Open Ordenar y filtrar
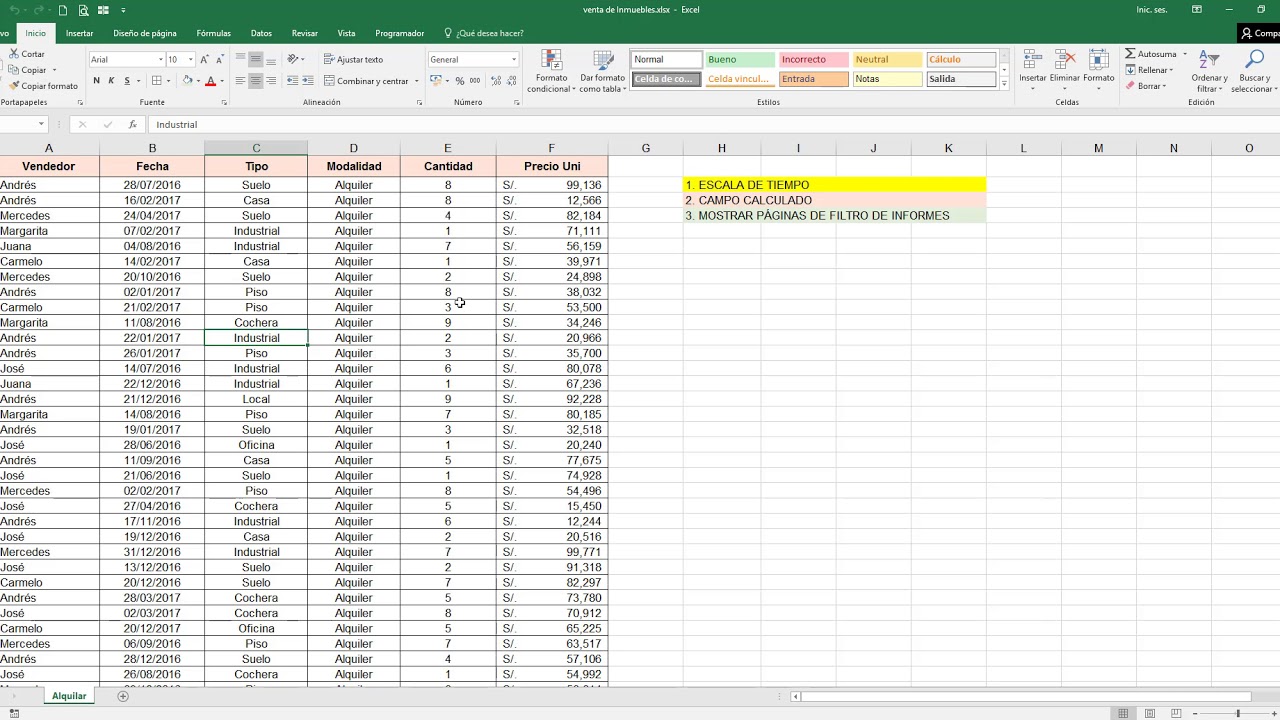 point(1209,71)
